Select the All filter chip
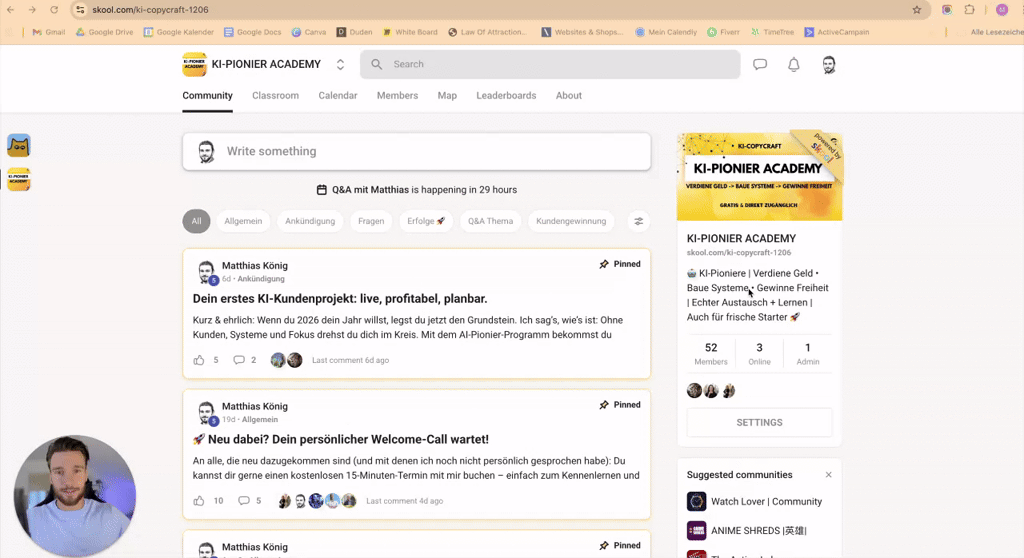The image size is (1024, 558). 196,222
